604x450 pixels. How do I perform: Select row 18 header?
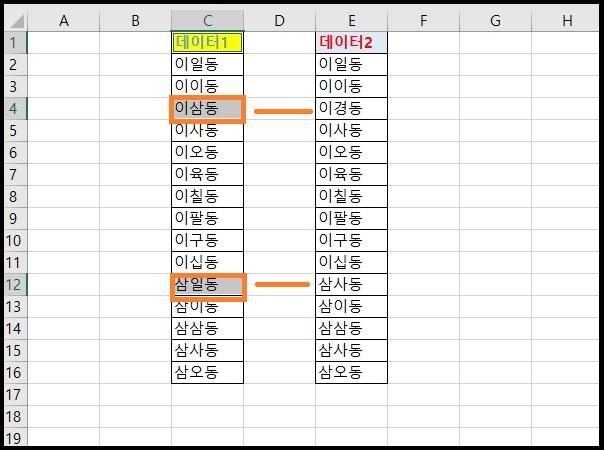tap(15, 416)
